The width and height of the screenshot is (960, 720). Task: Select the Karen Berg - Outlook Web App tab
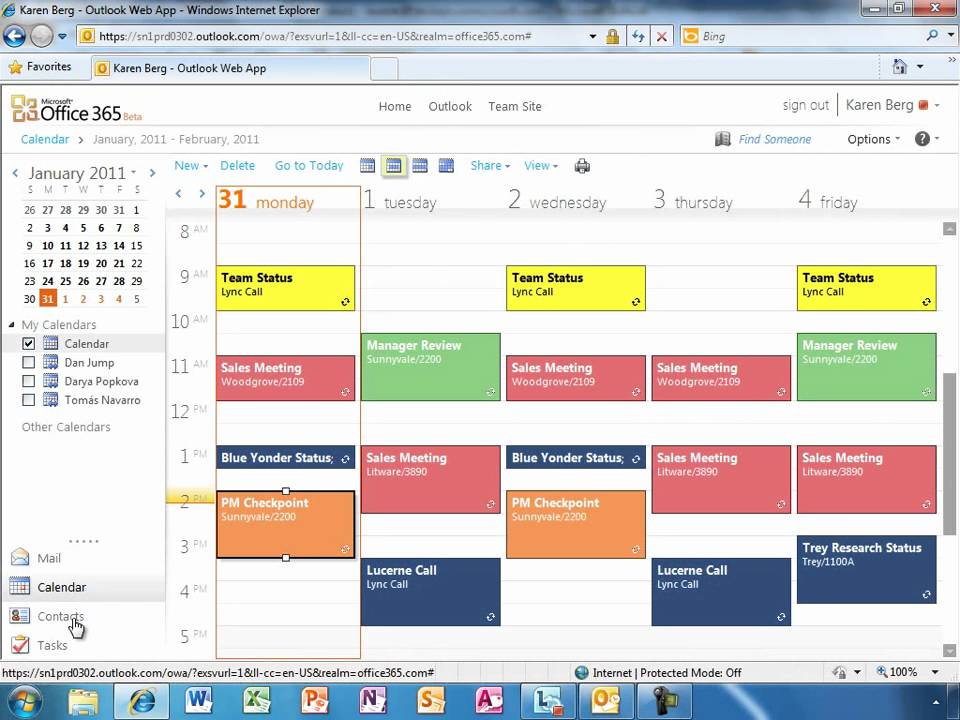pyautogui.click(x=231, y=68)
